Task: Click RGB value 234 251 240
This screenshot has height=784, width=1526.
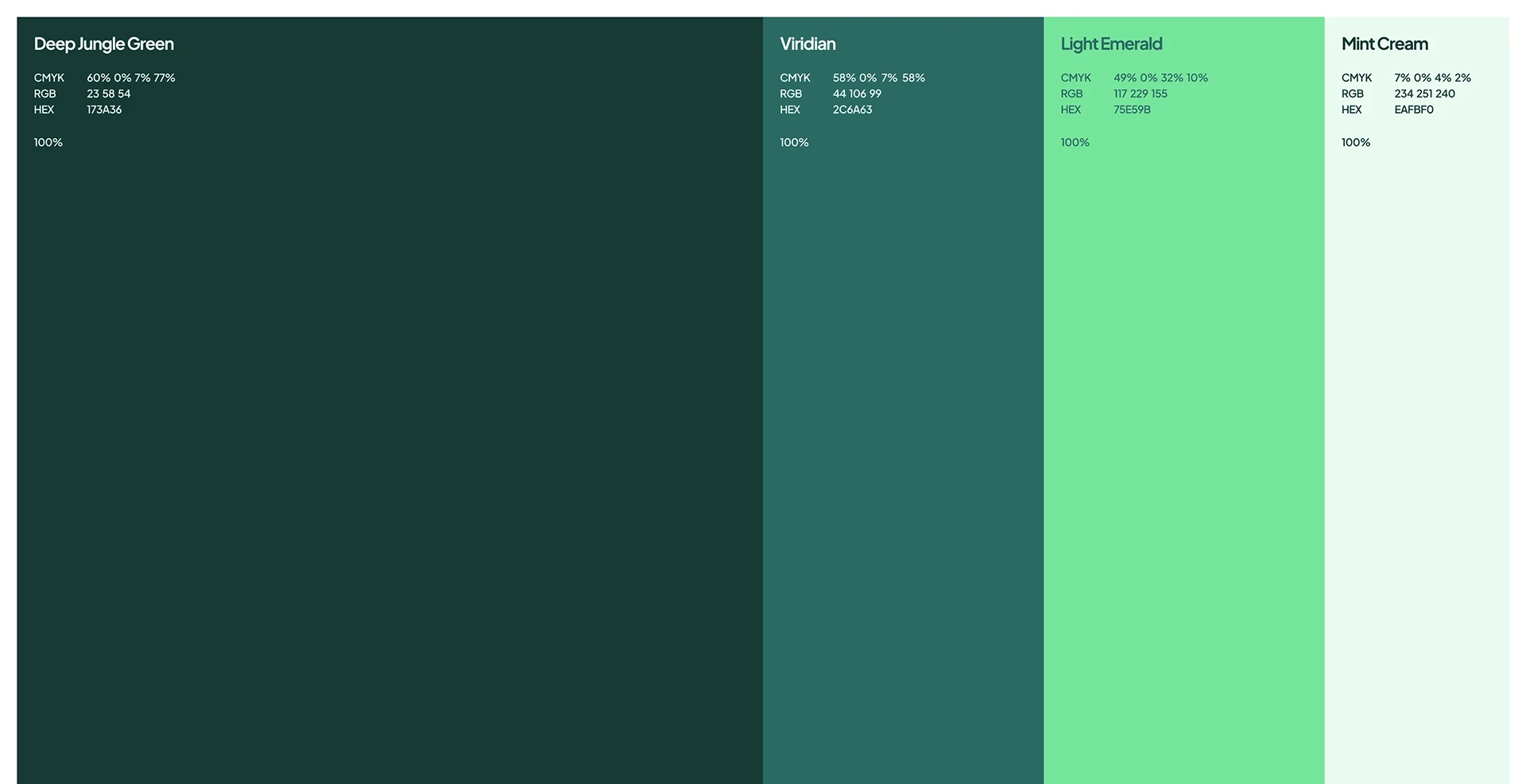Action: [1424, 94]
